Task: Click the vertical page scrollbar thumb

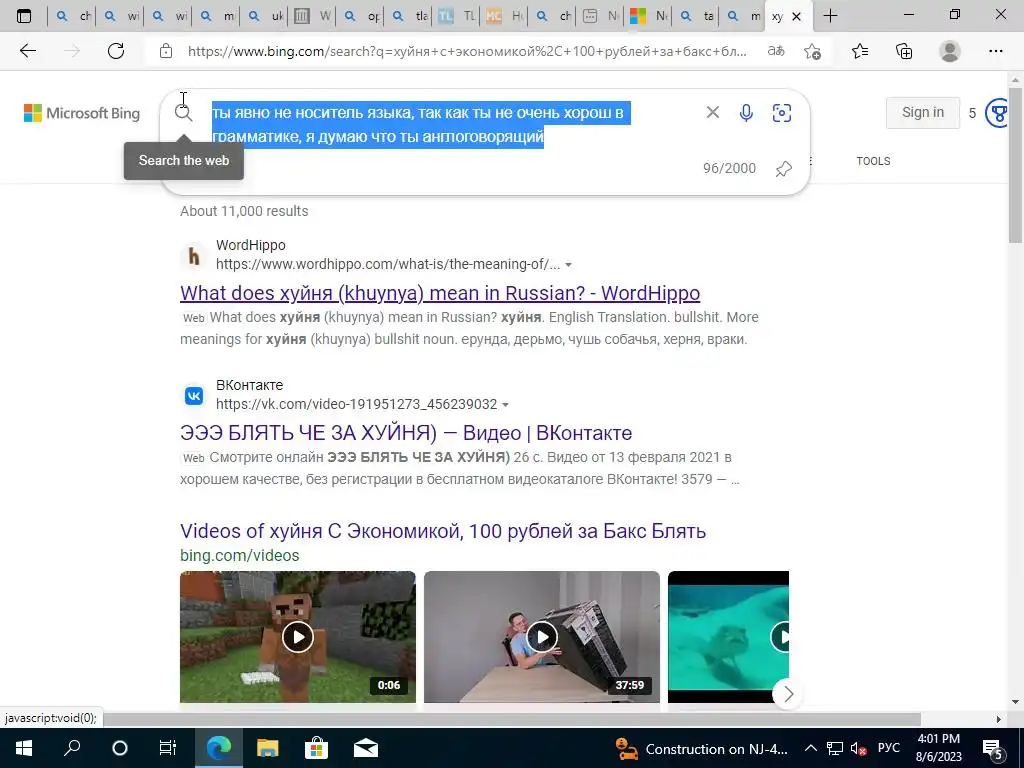Action: 1016,165
